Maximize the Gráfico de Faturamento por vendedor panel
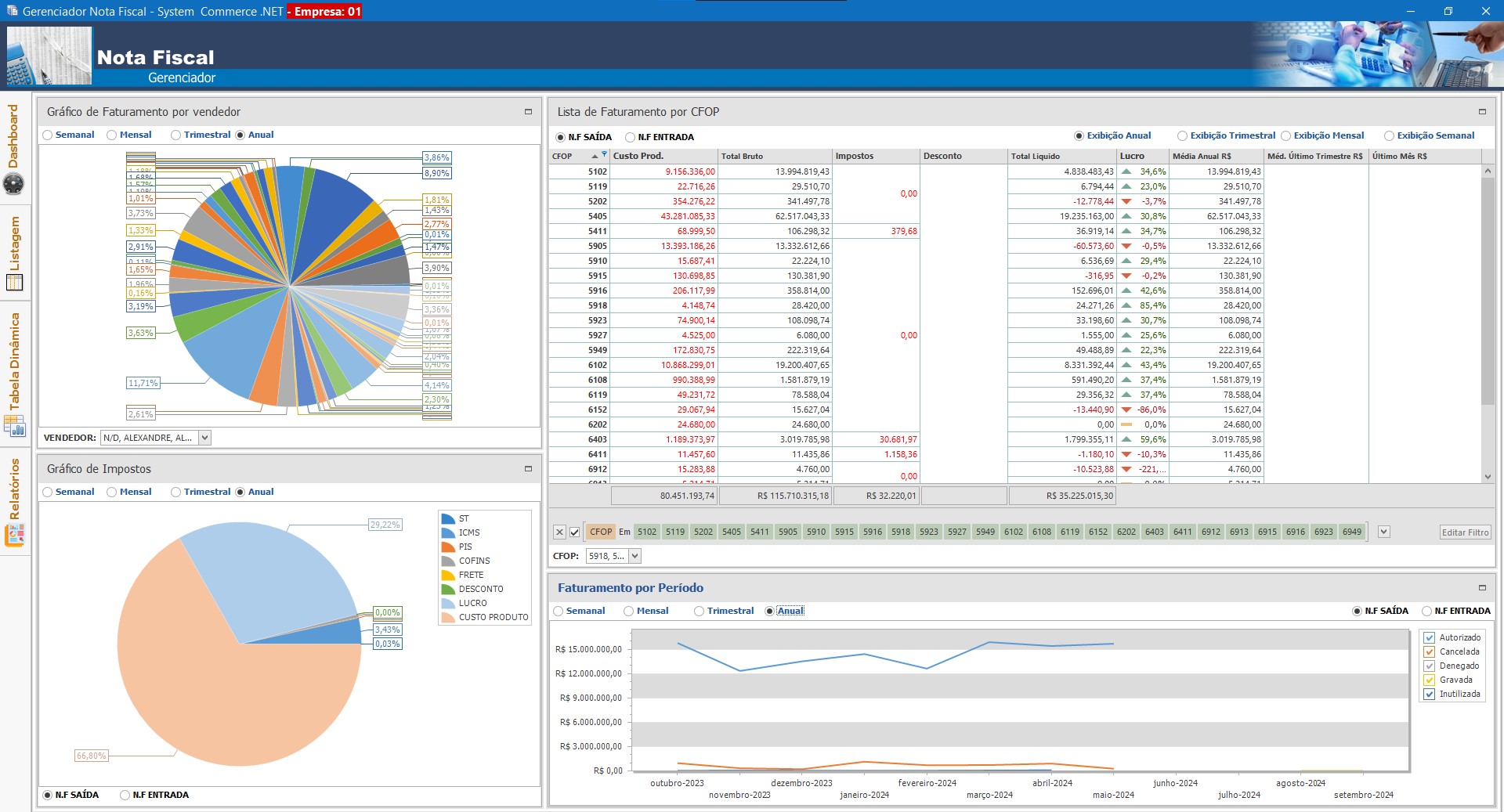The width and height of the screenshot is (1504, 812). 528,112
